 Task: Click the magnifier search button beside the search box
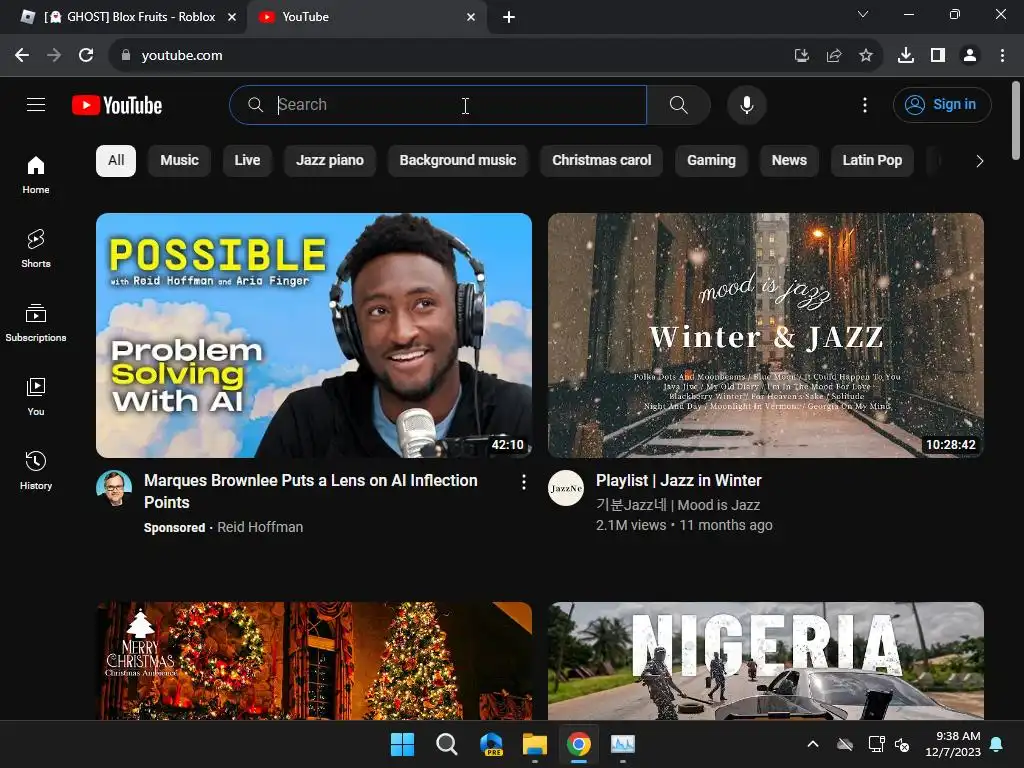click(679, 104)
